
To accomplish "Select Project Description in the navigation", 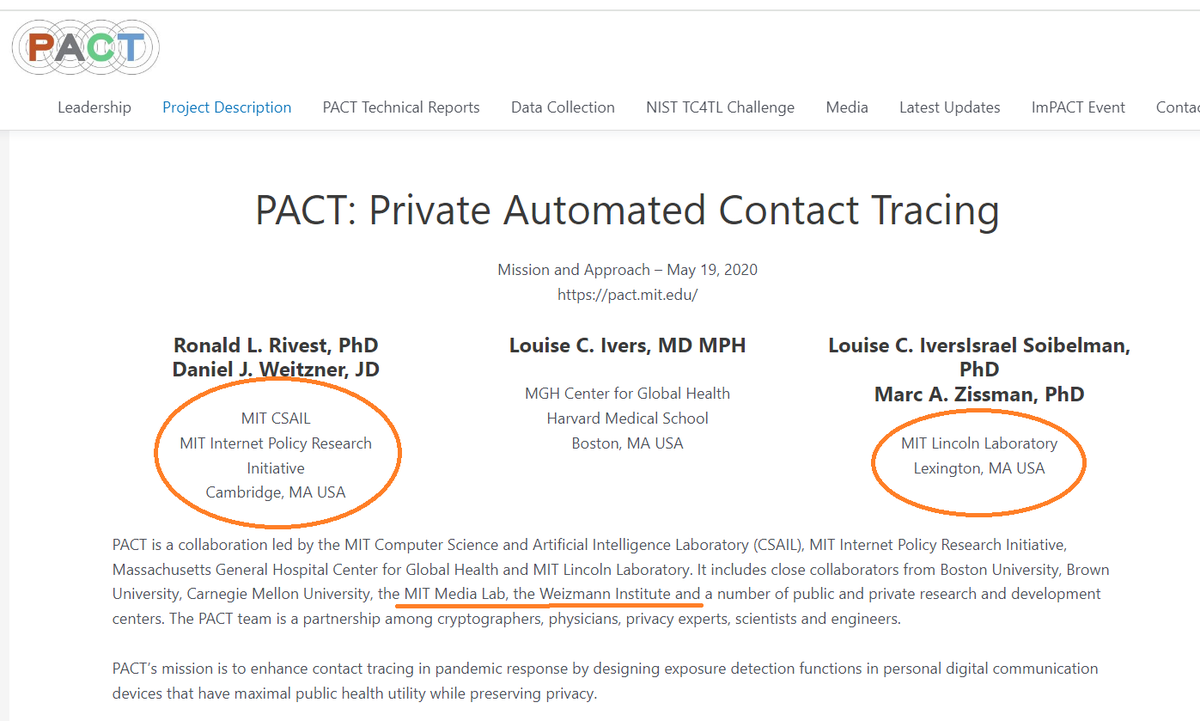I will tap(227, 107).
